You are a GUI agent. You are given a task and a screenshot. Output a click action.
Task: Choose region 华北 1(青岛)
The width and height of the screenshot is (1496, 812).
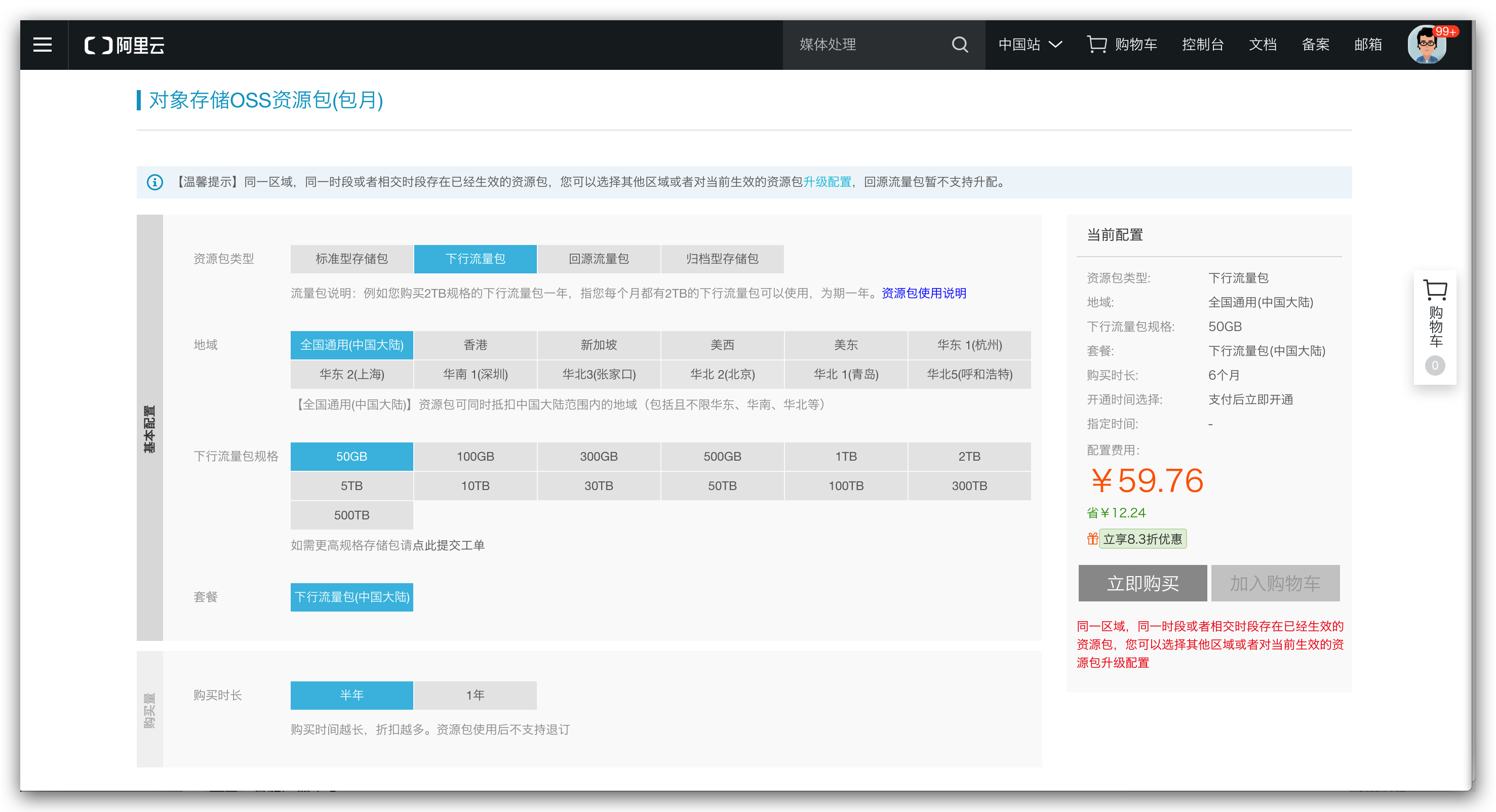point(846,375)
